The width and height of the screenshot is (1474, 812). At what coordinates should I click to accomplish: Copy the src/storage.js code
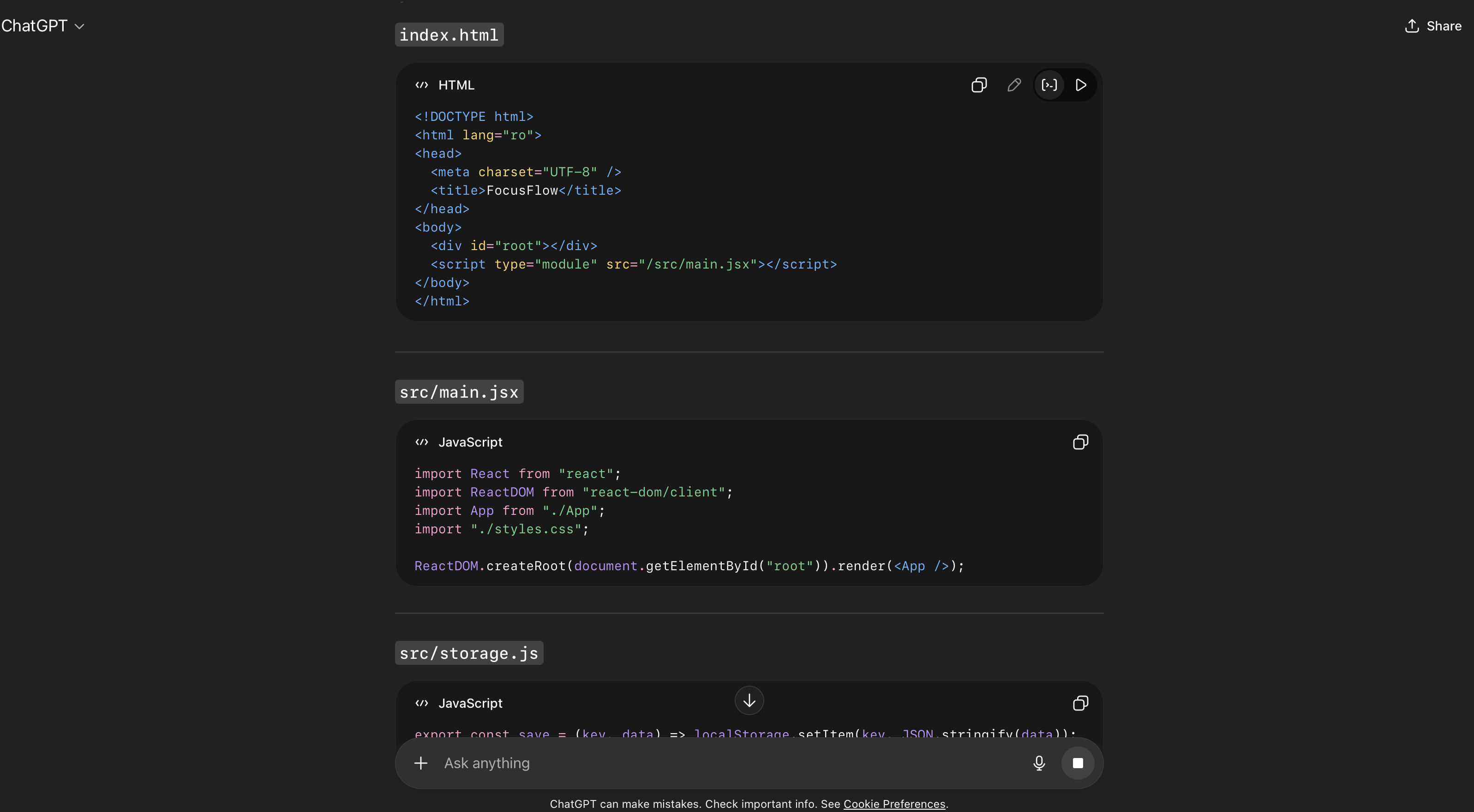click(1080, 703)
